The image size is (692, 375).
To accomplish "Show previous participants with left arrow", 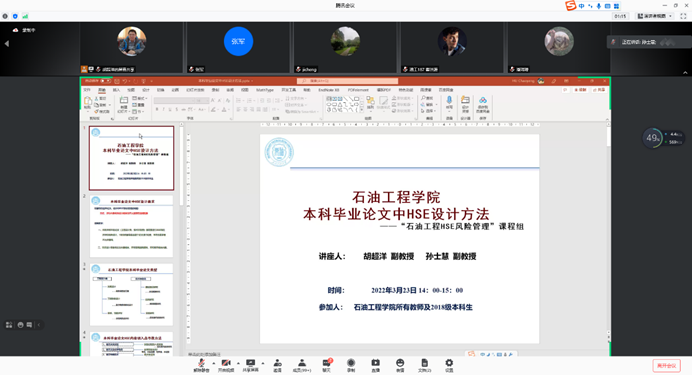I will (7, 44).
